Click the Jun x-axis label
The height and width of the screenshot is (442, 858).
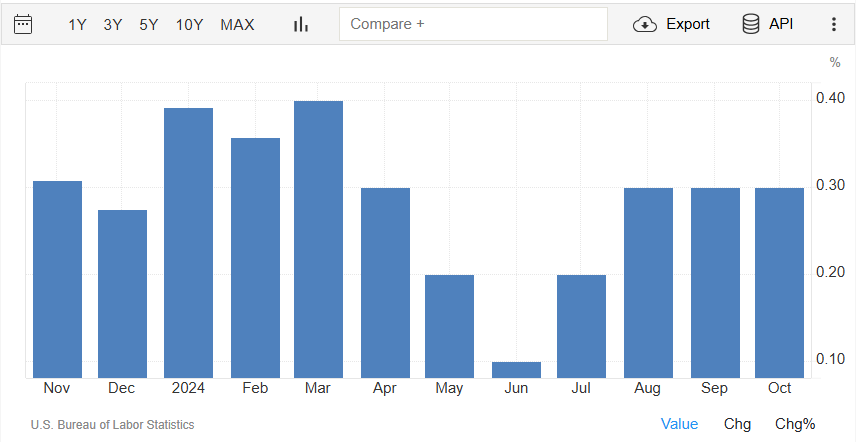click(x=516, y=388)
